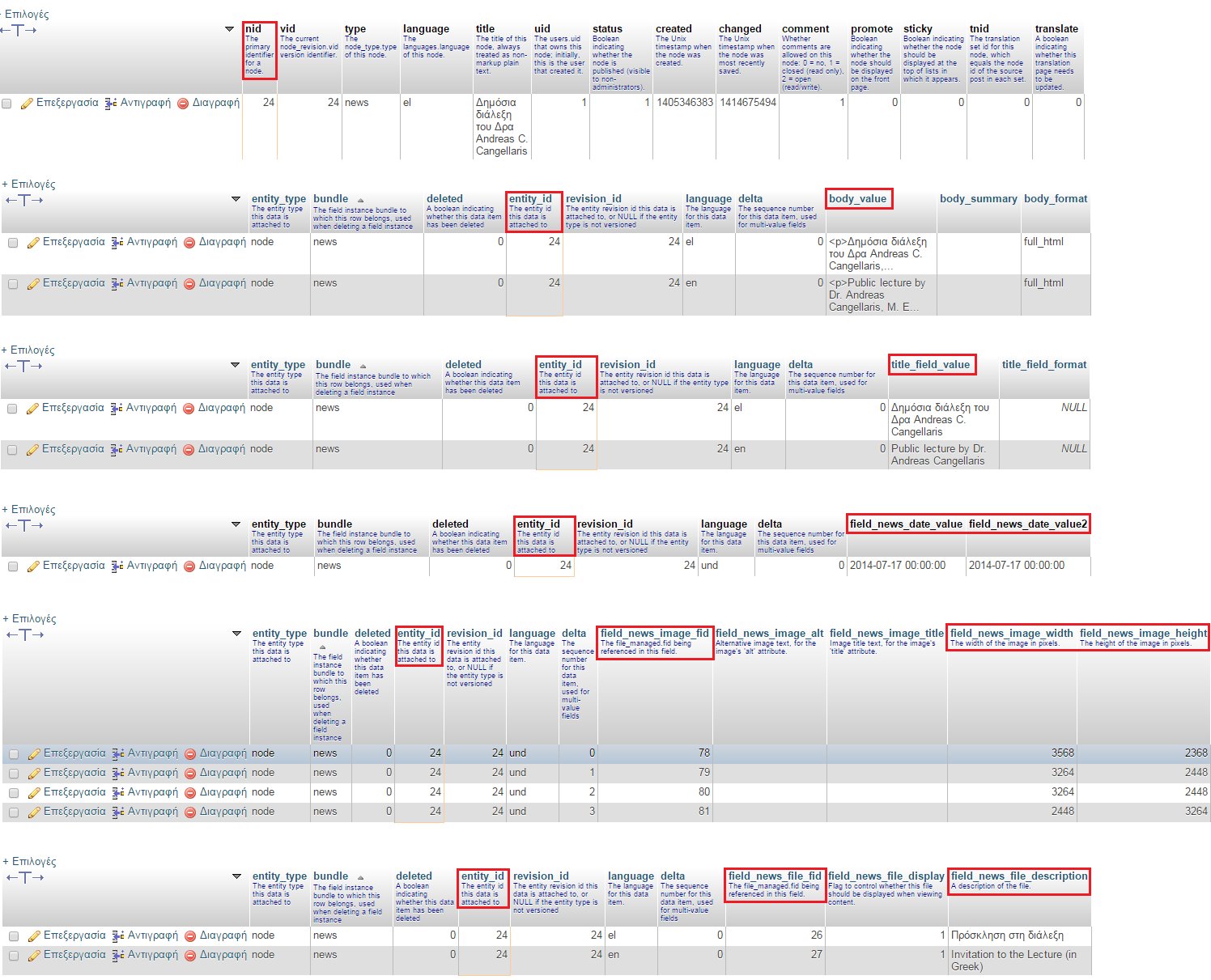Click the copy icon in the title_field_value 'en' row

click(x=117, y=450)
